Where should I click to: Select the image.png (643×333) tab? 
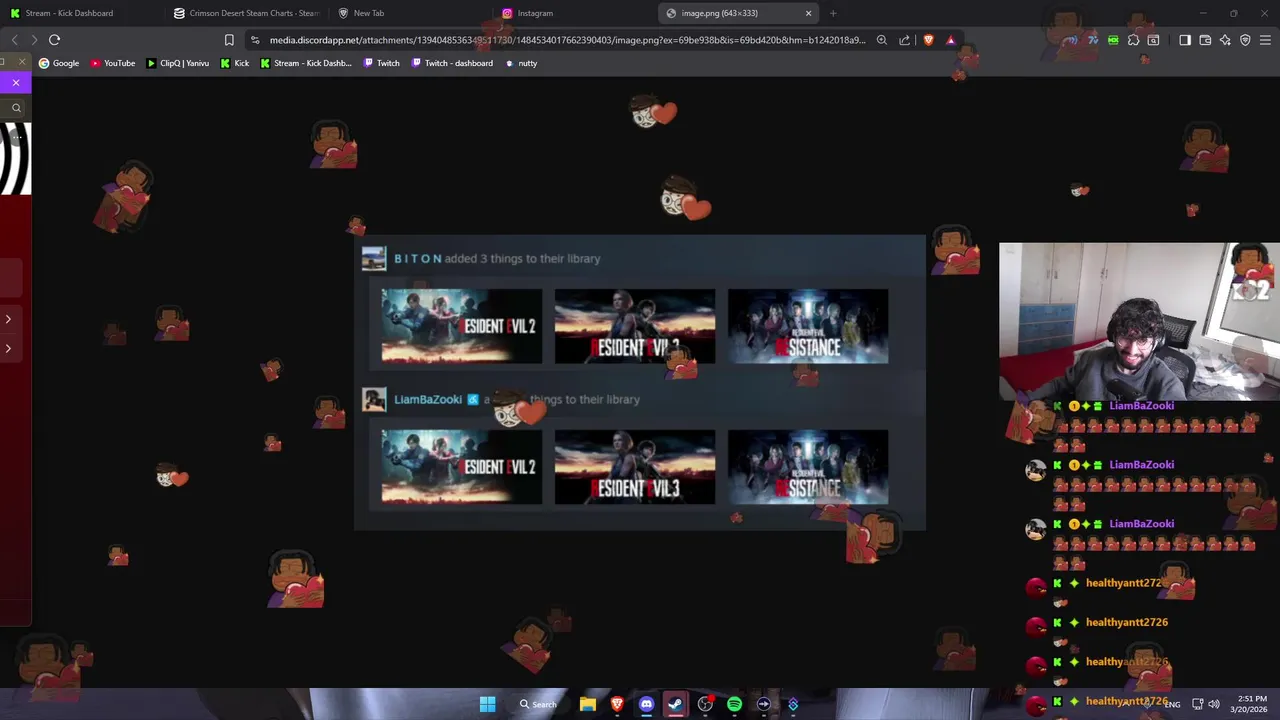tap(738, 13)
